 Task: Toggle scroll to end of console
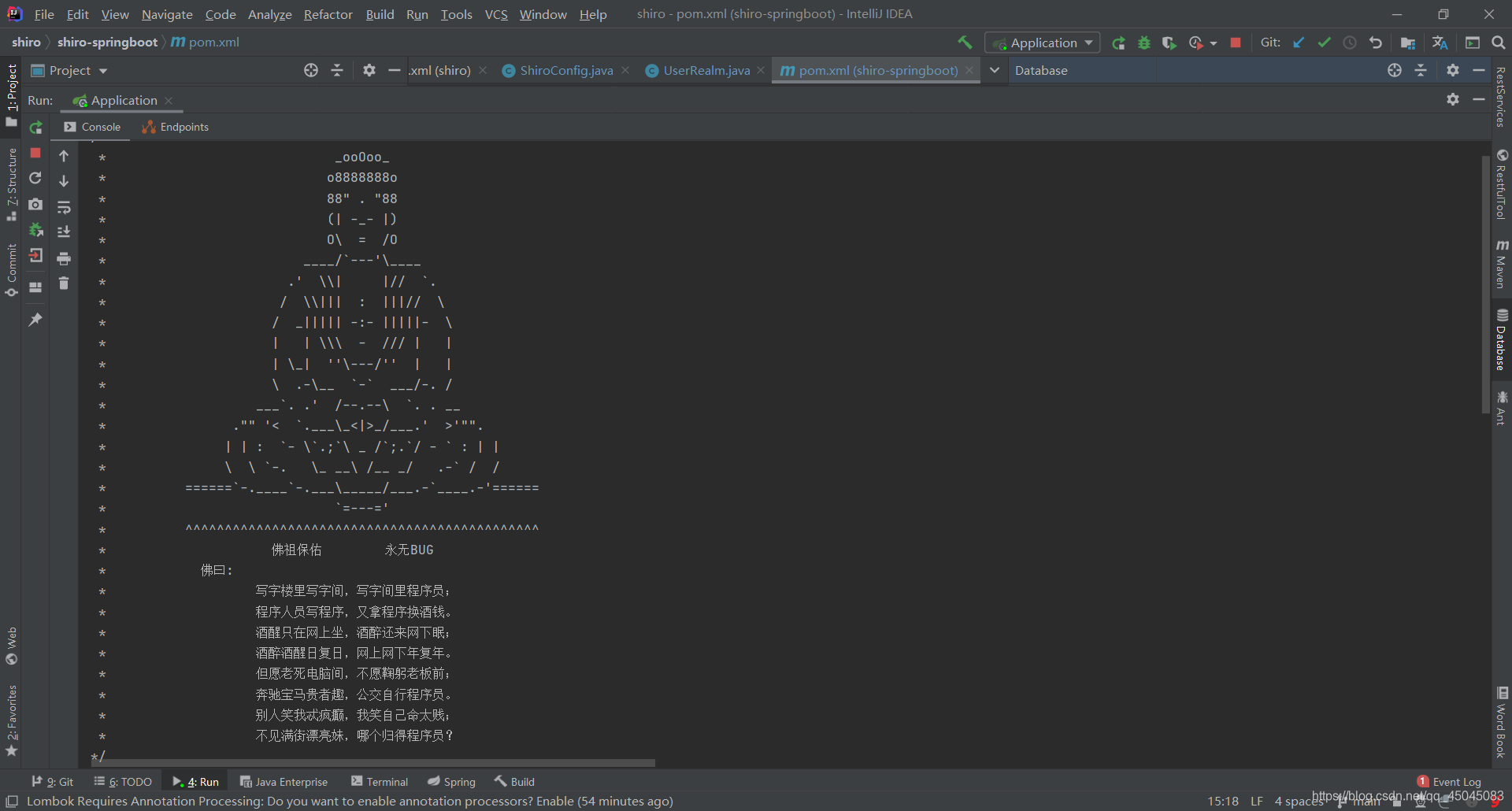click(x=64, y=232)
